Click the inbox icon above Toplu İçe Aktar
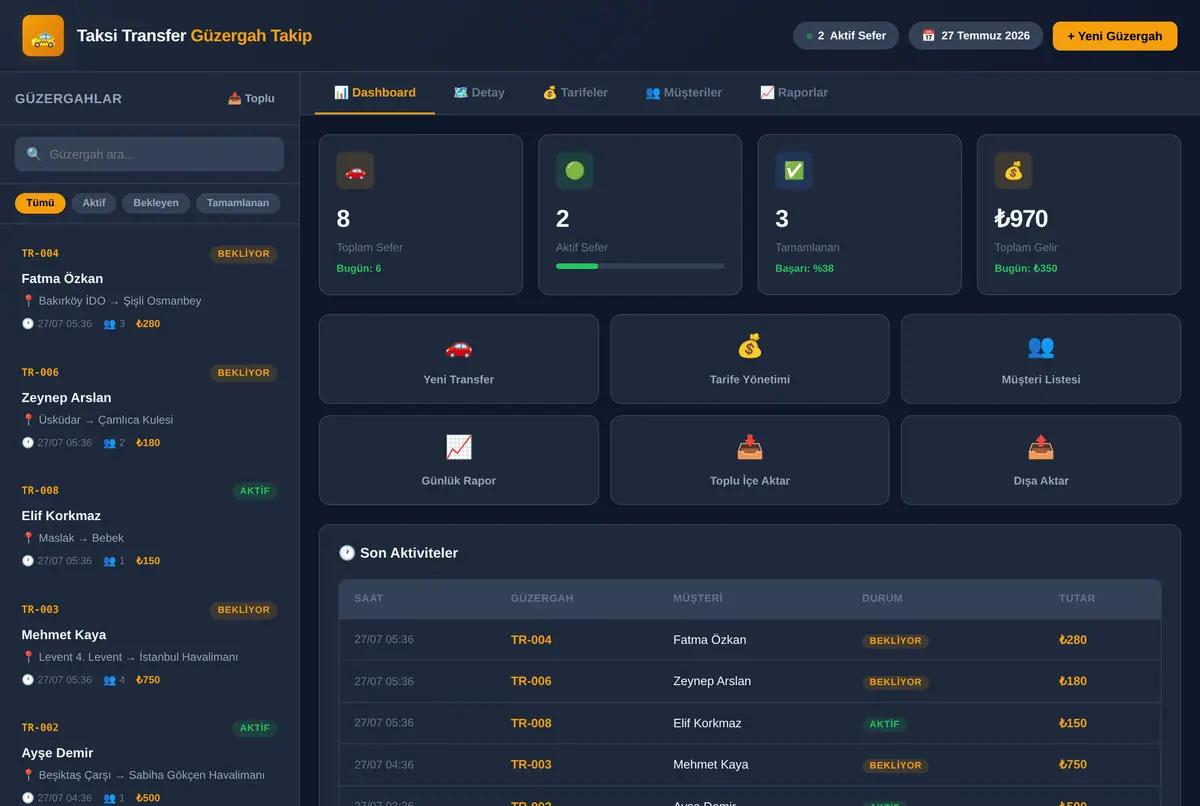1200x806 pixels. coord(750,447)
